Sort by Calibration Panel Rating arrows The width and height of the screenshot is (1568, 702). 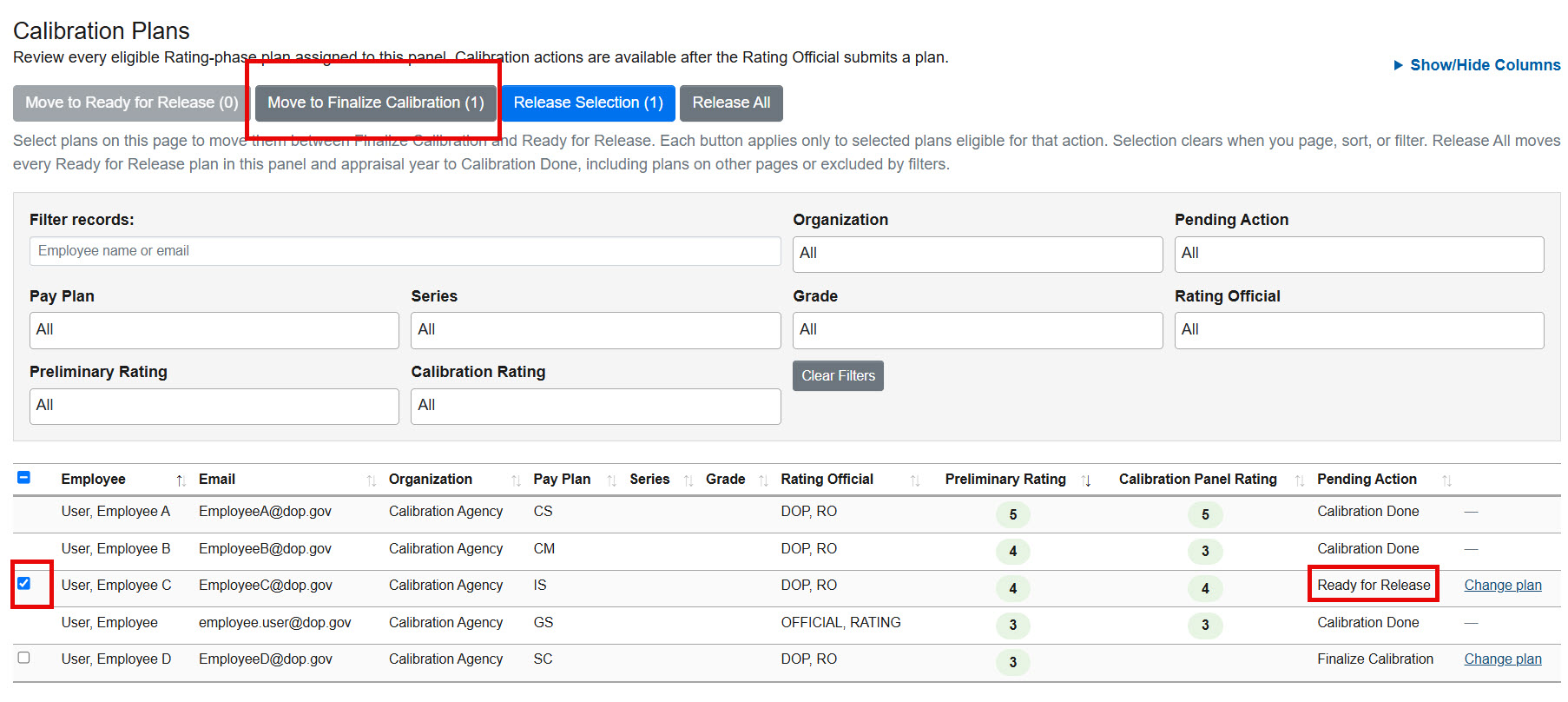(x=1299, y=480)
